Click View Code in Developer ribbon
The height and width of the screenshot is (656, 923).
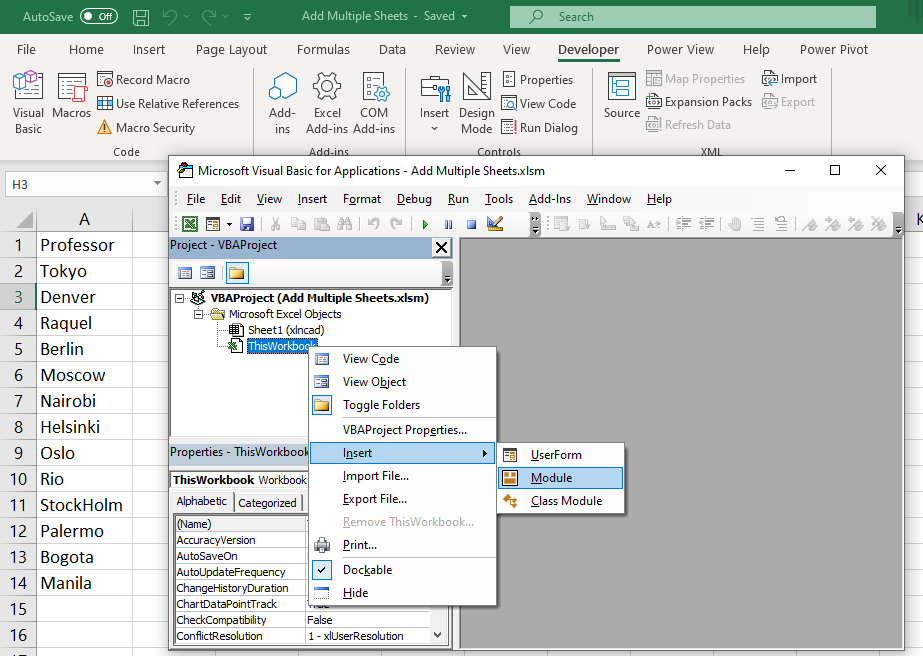[539, 104]
